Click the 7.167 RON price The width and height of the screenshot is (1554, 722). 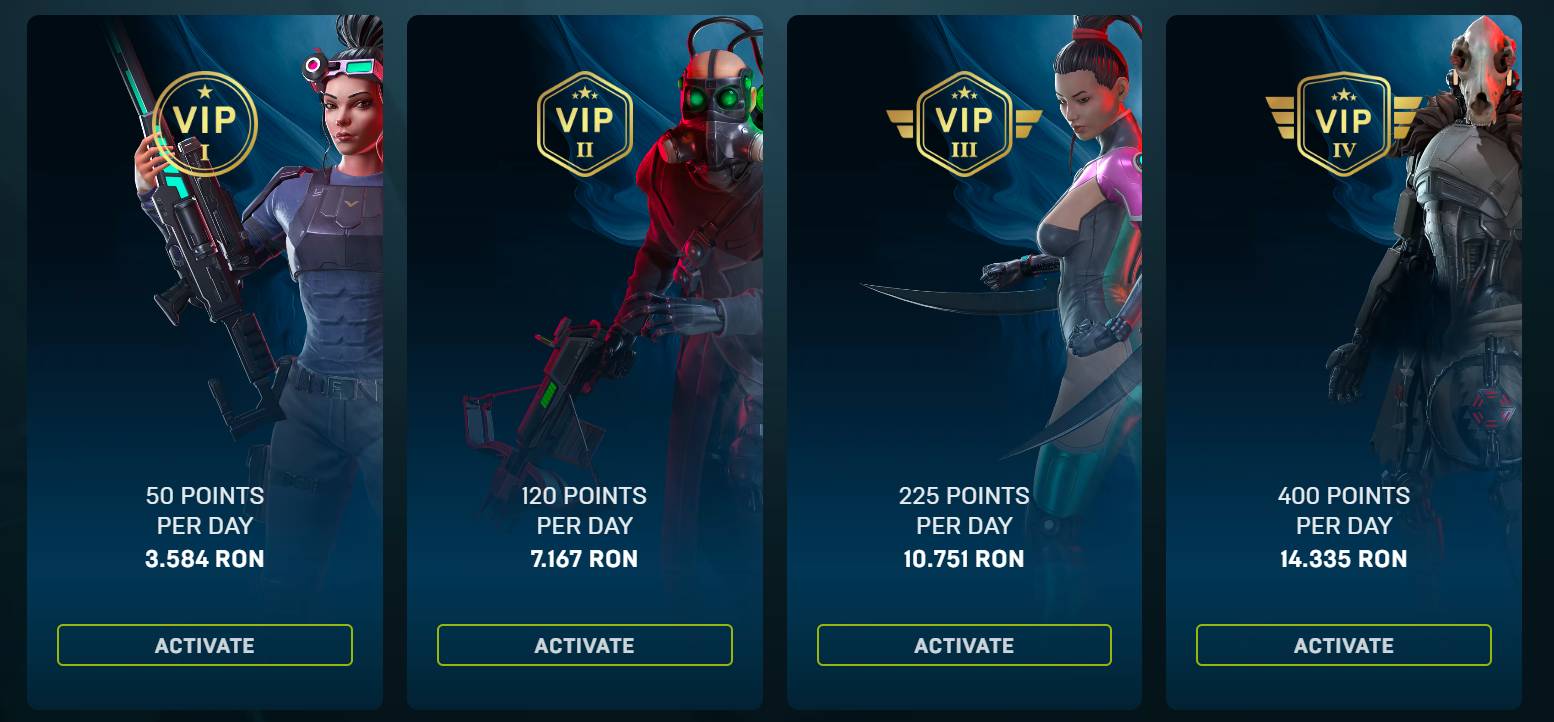(585, 558)
